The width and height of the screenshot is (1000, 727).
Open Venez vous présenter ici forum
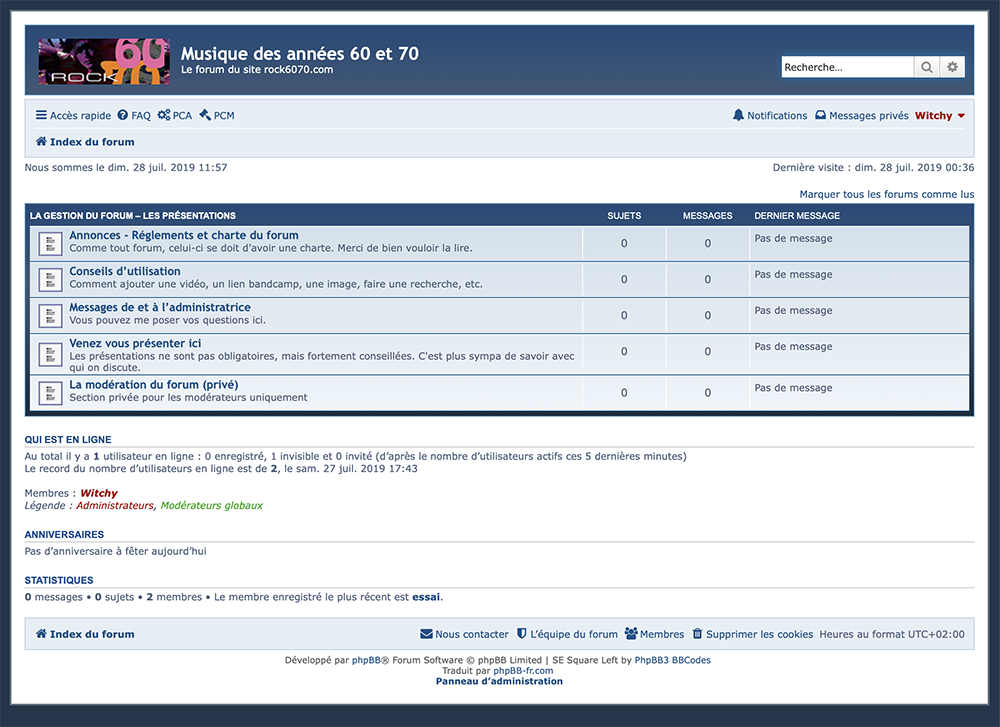[x=135, y=343]
